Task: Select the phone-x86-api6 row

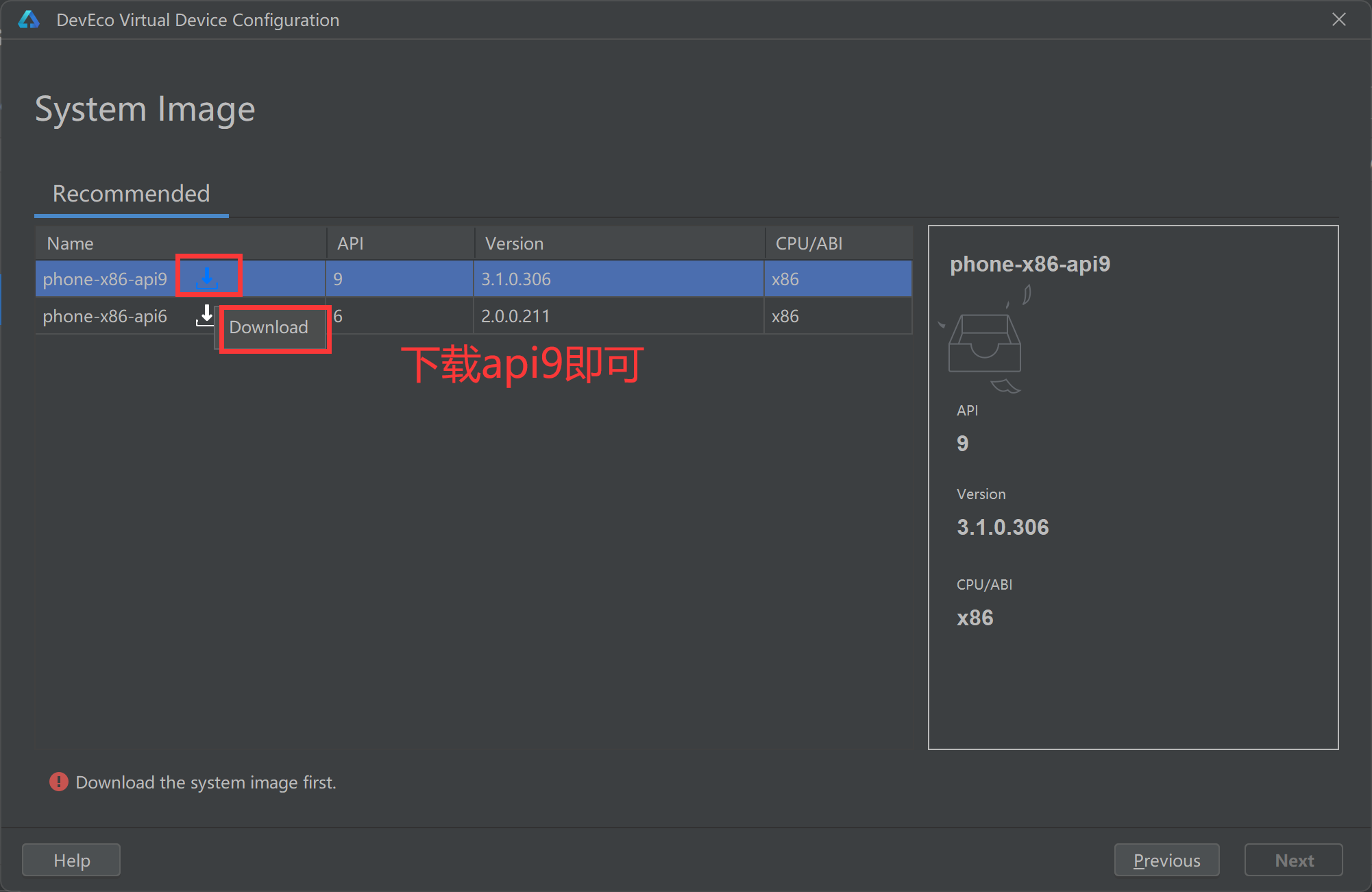Action: [x=105, y=316]
